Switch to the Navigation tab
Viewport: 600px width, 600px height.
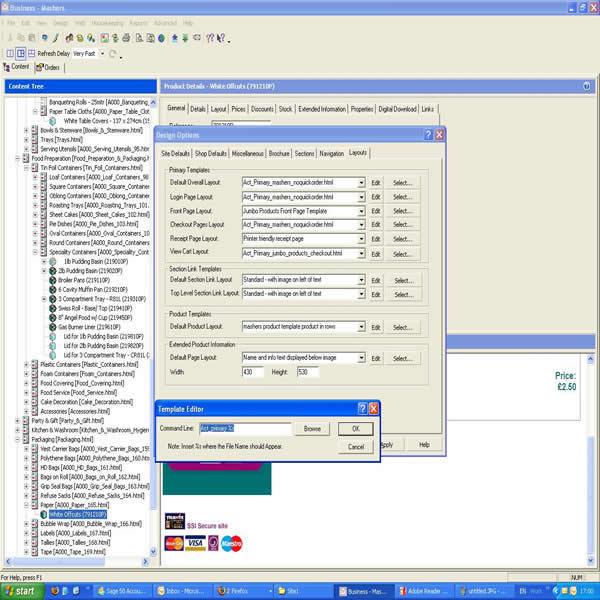tap(331, 154)
